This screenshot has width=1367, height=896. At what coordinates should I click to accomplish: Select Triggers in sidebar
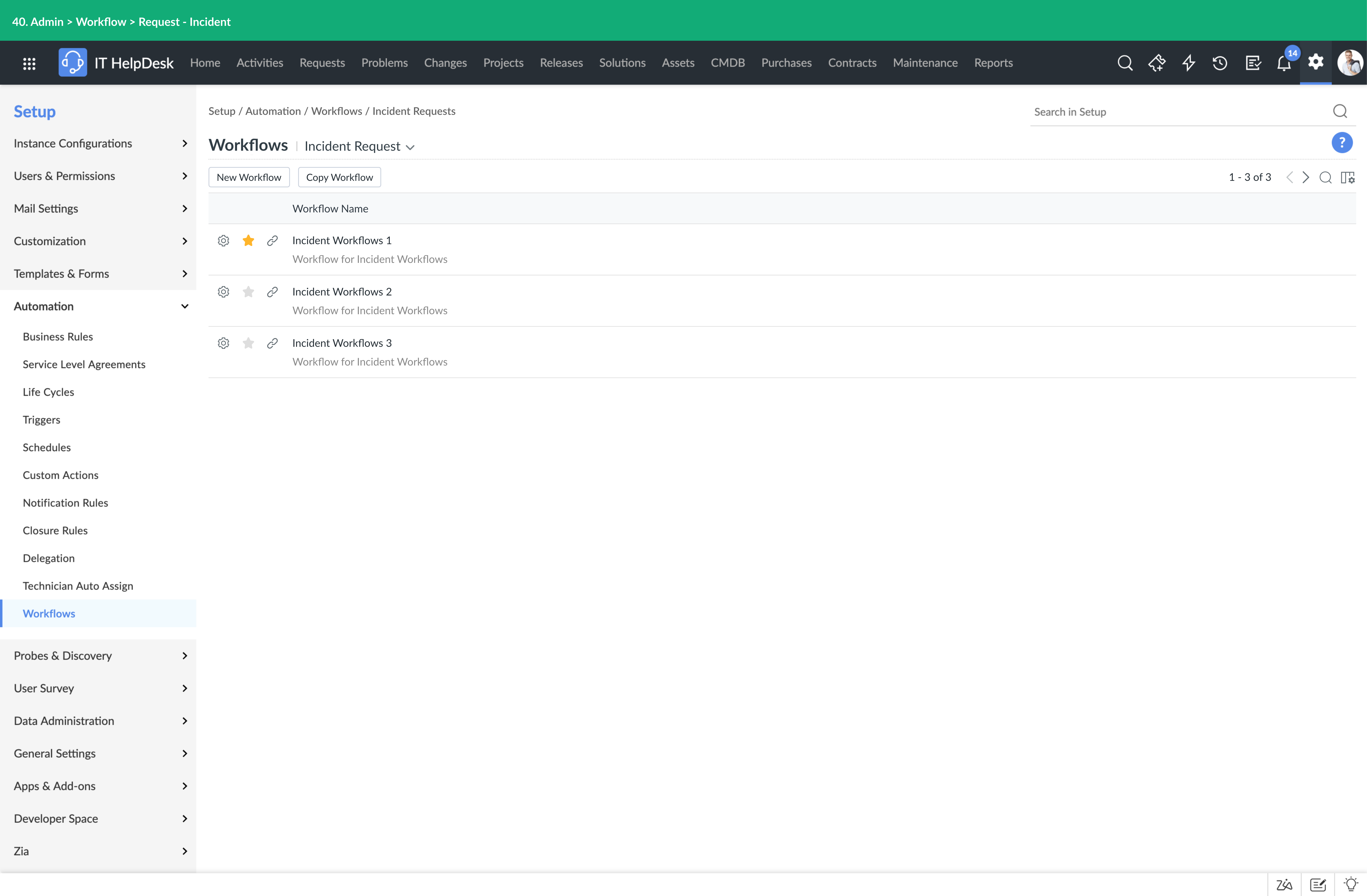click(x=41, y=420)
